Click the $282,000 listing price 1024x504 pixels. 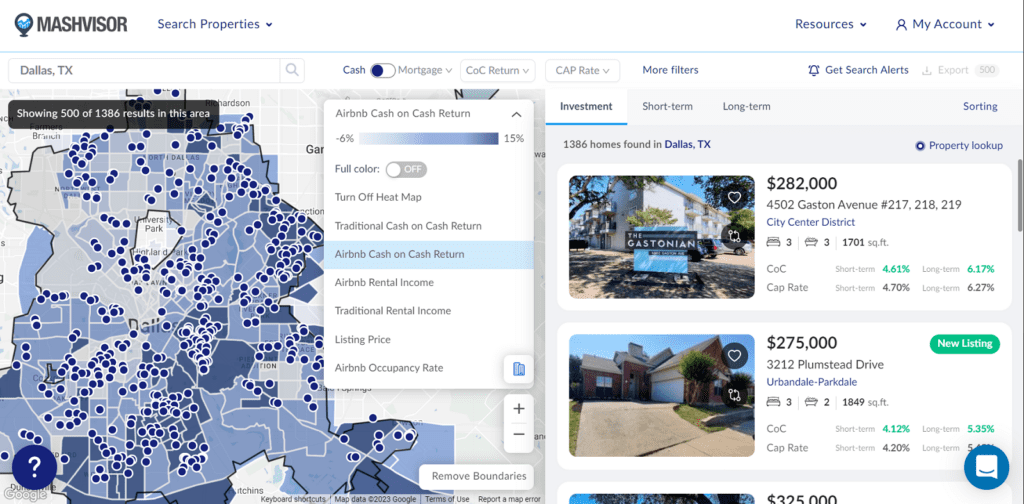[801, 183]
